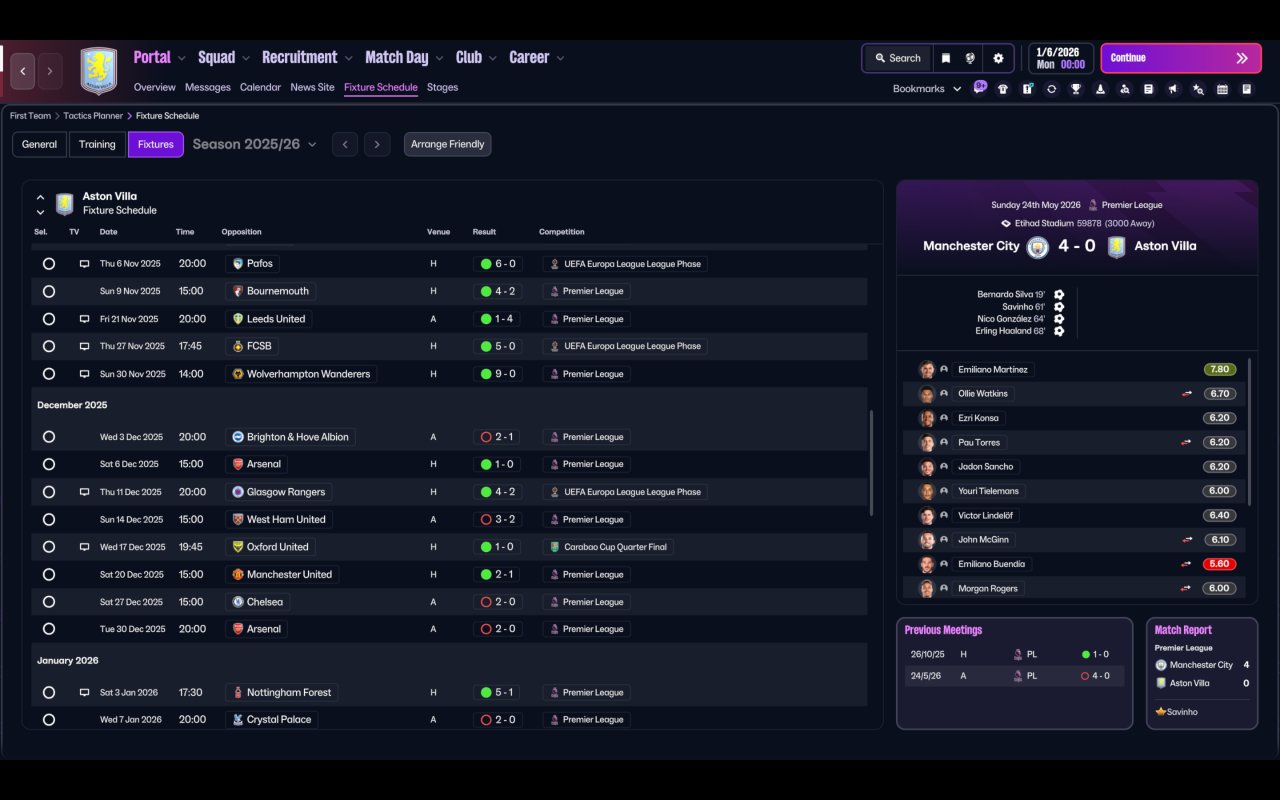1280x800 pixels.
Task: Open the trophy competitions bookmark icon
Action: (x=1076, y=89)
